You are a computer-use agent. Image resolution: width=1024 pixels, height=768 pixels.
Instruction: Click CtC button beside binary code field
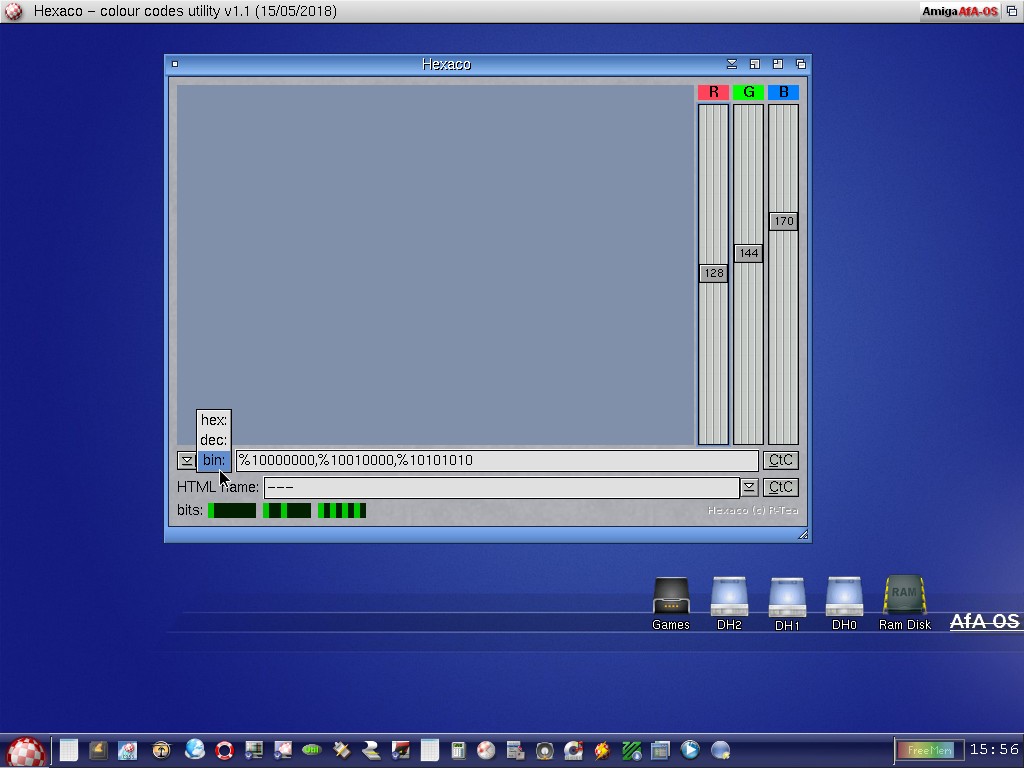click(x=780, y=460)
